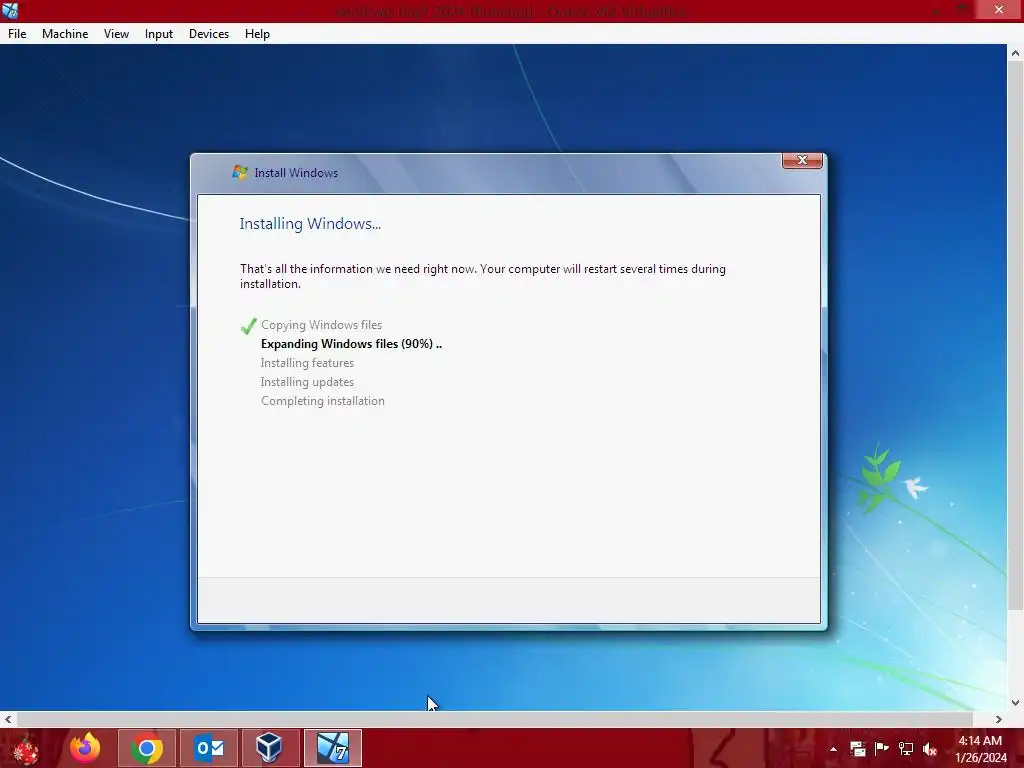
Task: Click the vertical scrollbar down arrow
Action: tap(1015, 703)
